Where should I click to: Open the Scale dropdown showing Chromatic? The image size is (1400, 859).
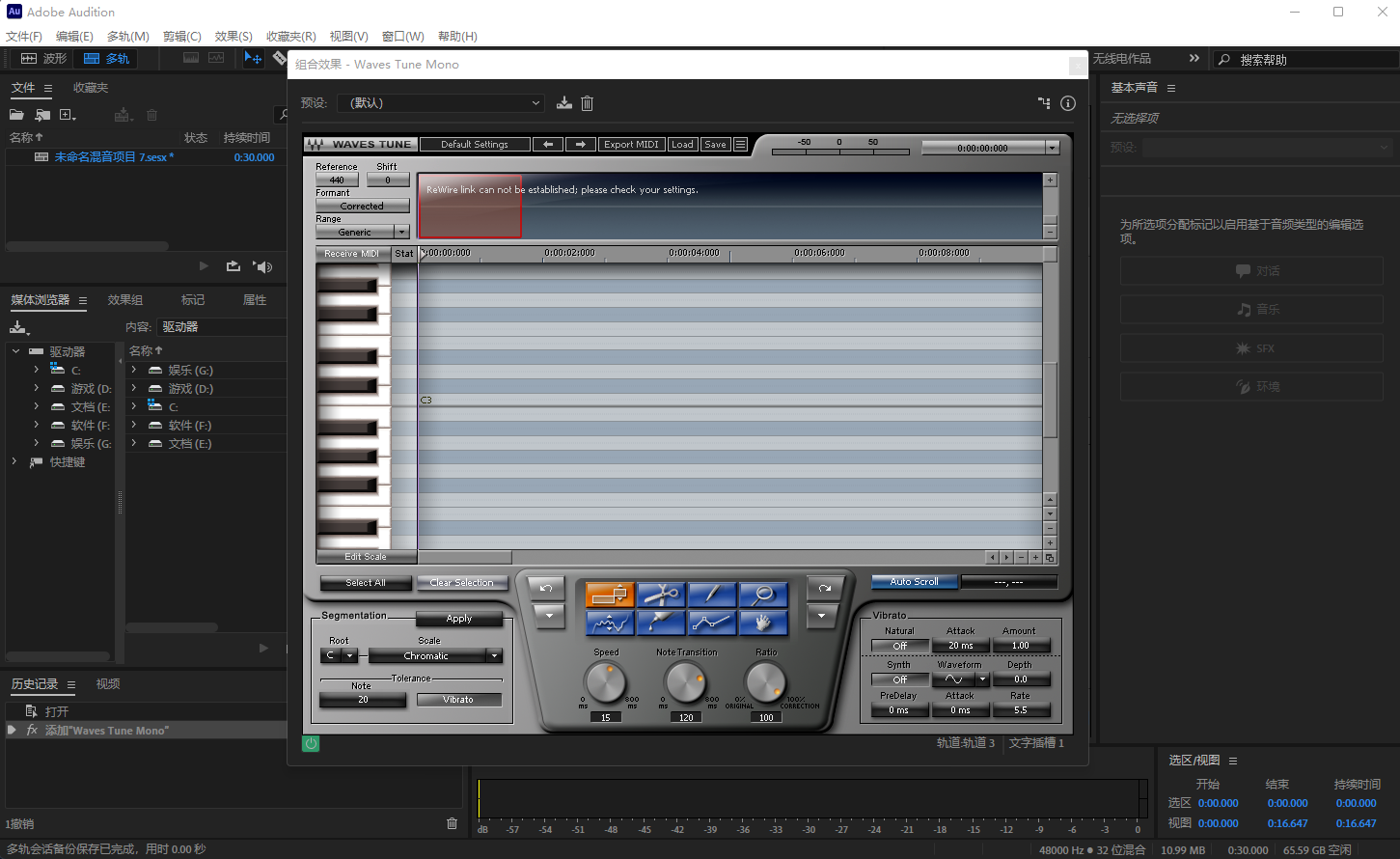(435, 655)
